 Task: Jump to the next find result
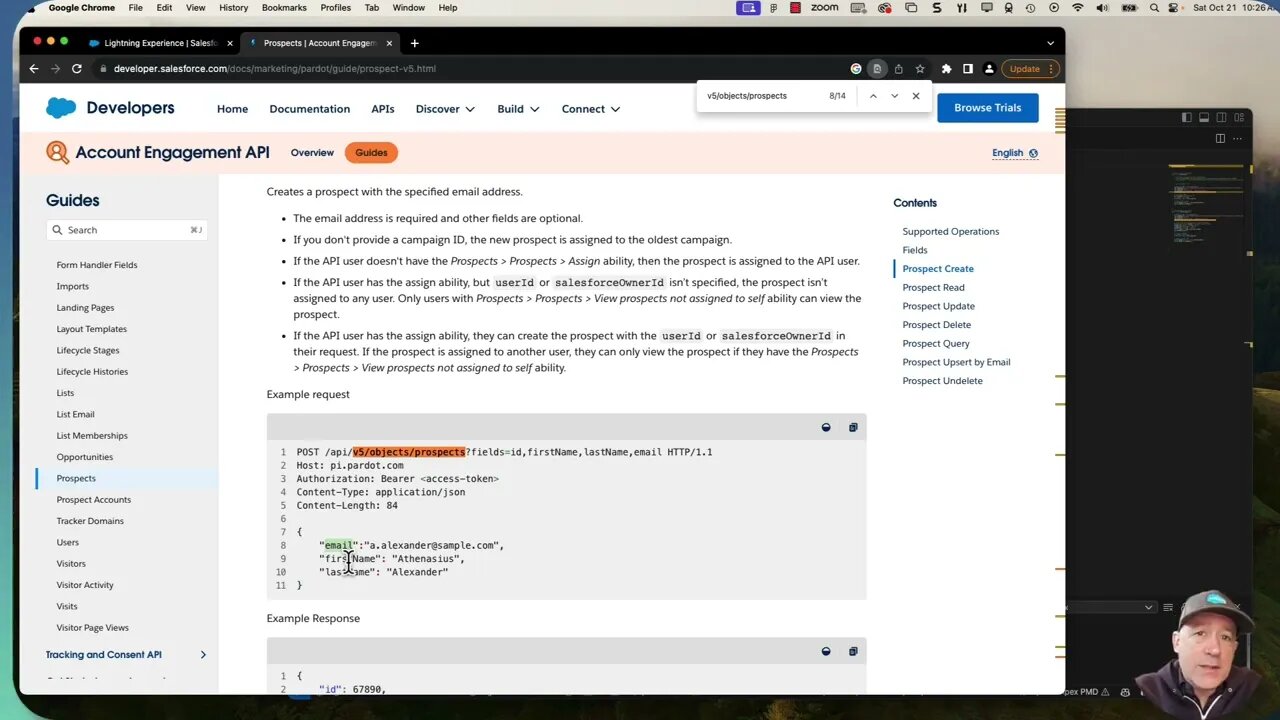click(x=894, y=96)
